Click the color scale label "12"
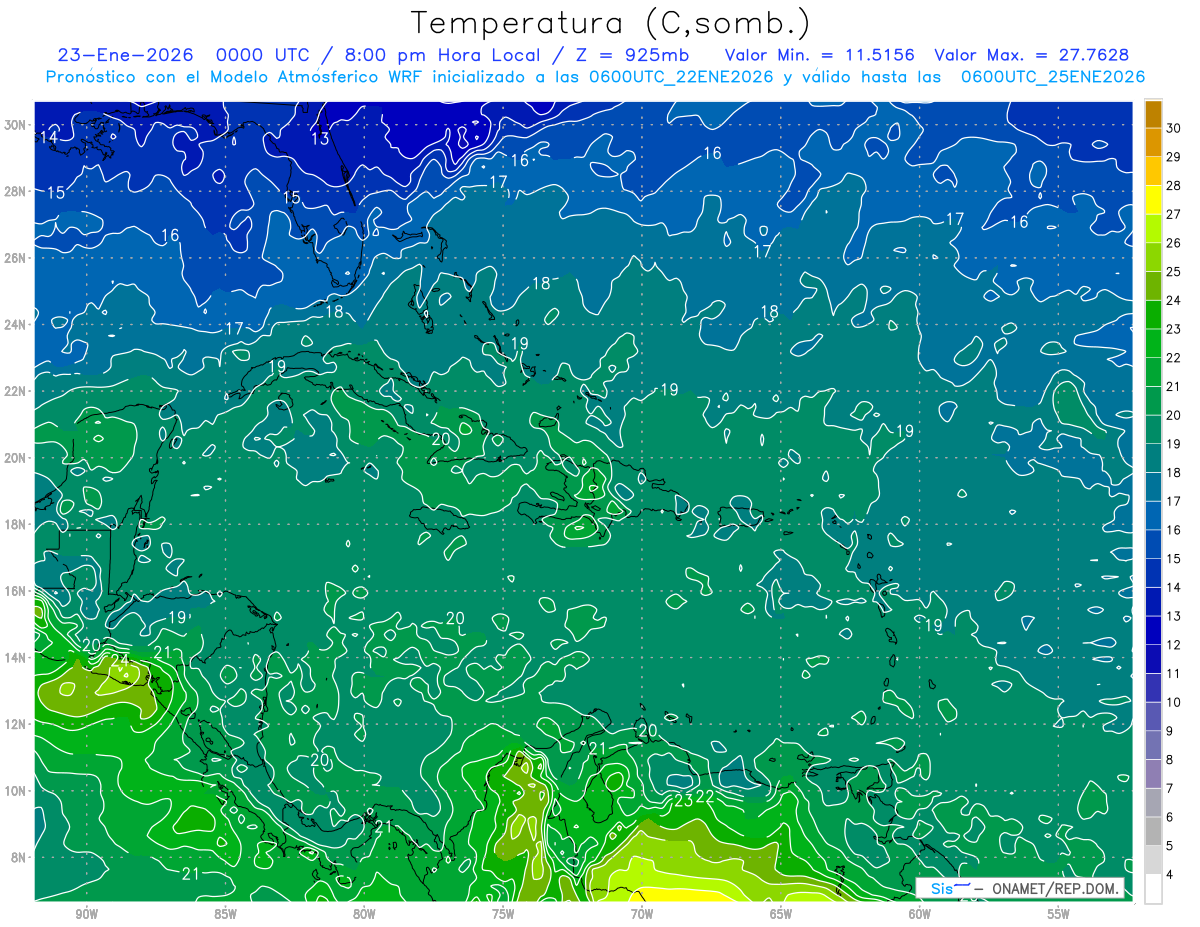The image size is (1200, 927). click(x=1174, y=645)
